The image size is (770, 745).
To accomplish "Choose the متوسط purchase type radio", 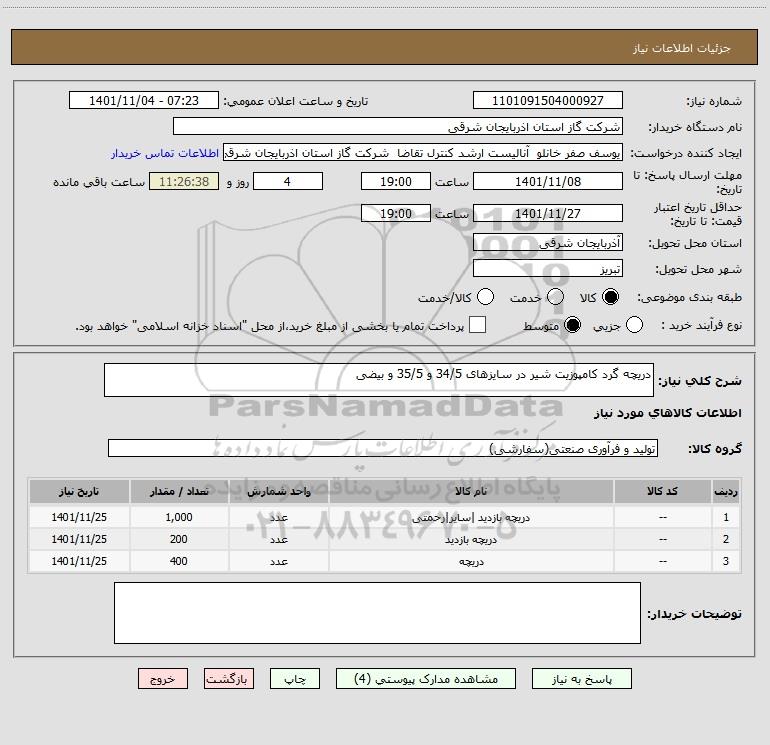I will (x=572, y=325).
